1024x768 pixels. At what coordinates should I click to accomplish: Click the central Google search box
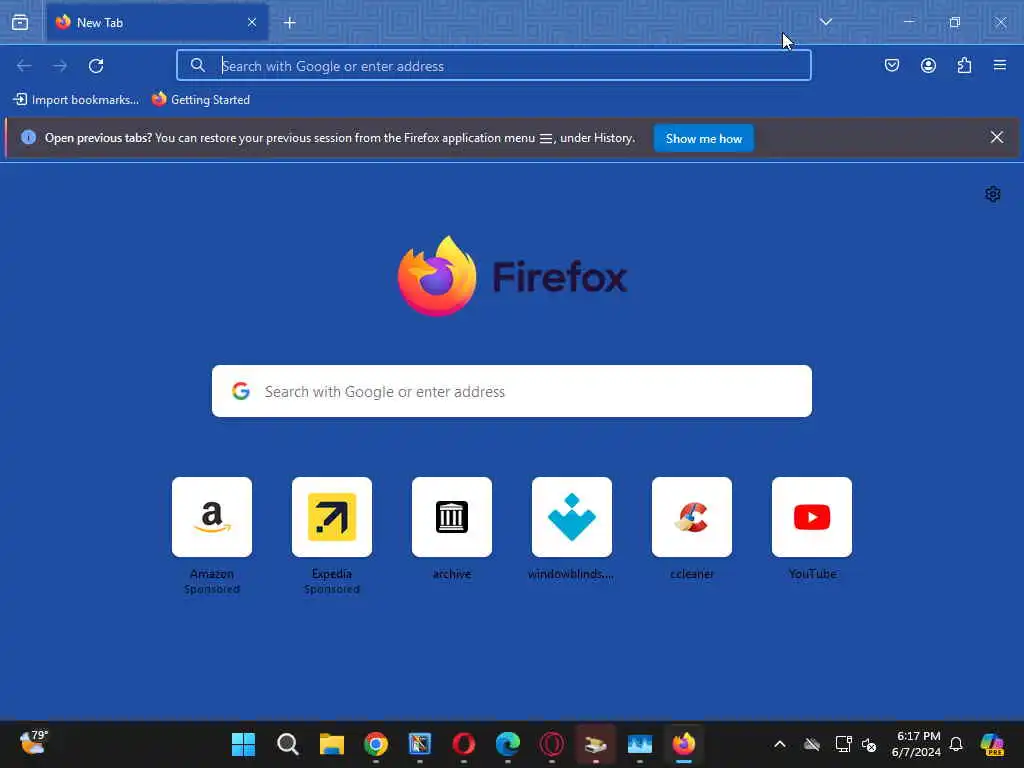coord(512,391)
